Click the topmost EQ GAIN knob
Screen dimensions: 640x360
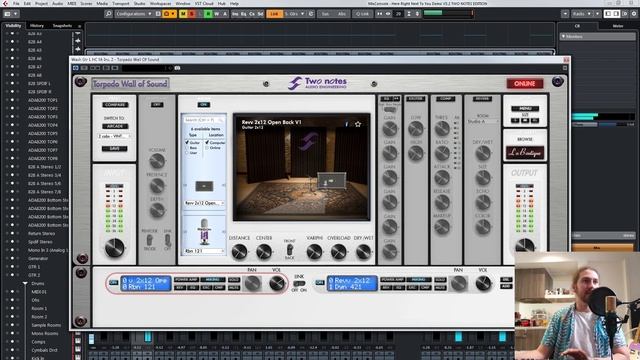click(x=390, y=129)
